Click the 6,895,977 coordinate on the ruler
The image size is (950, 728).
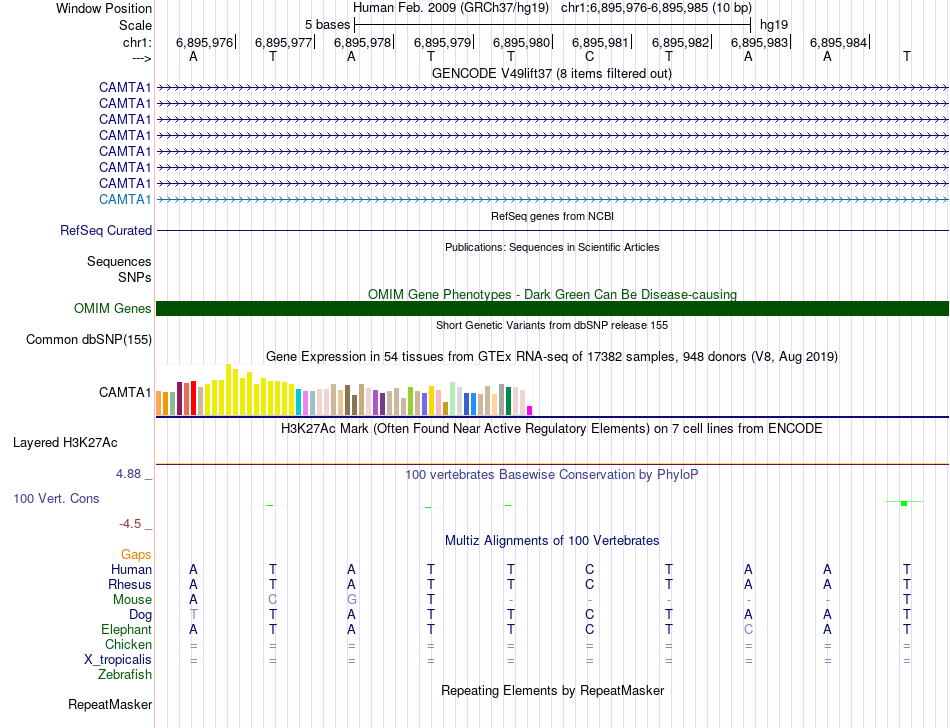pyautogui.click(x=284, y=42)
